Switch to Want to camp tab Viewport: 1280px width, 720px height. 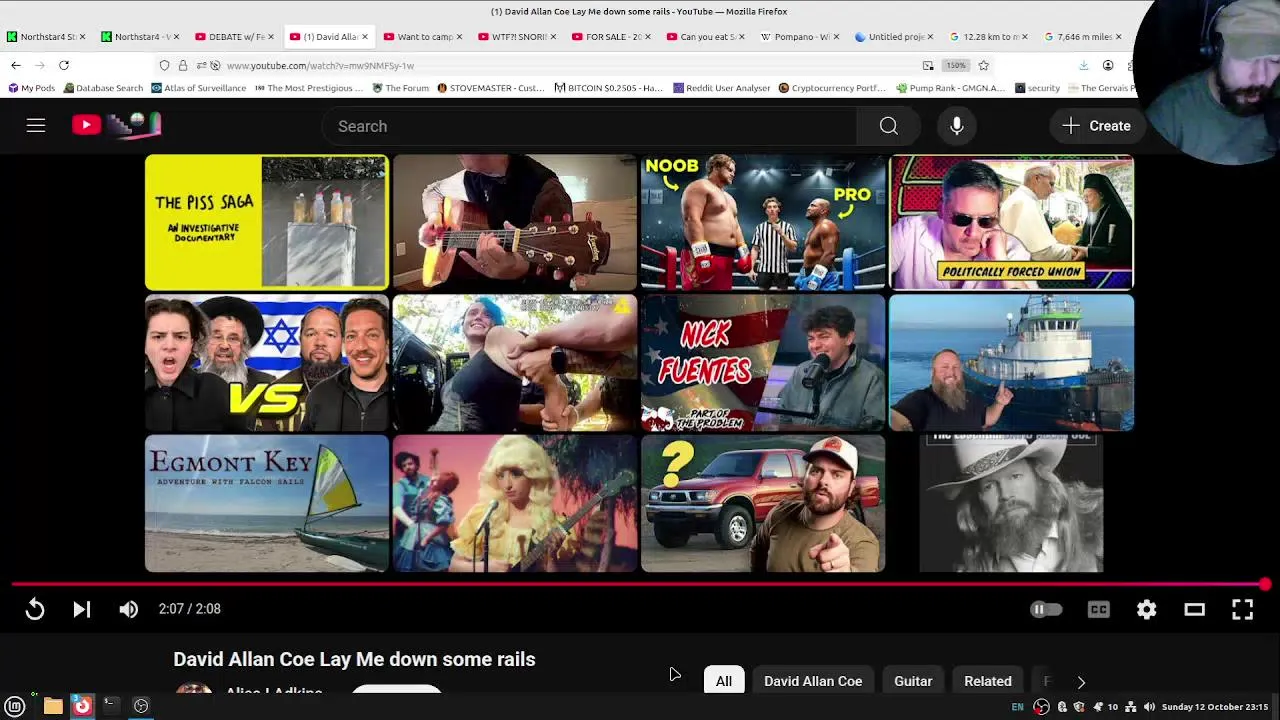425,37
